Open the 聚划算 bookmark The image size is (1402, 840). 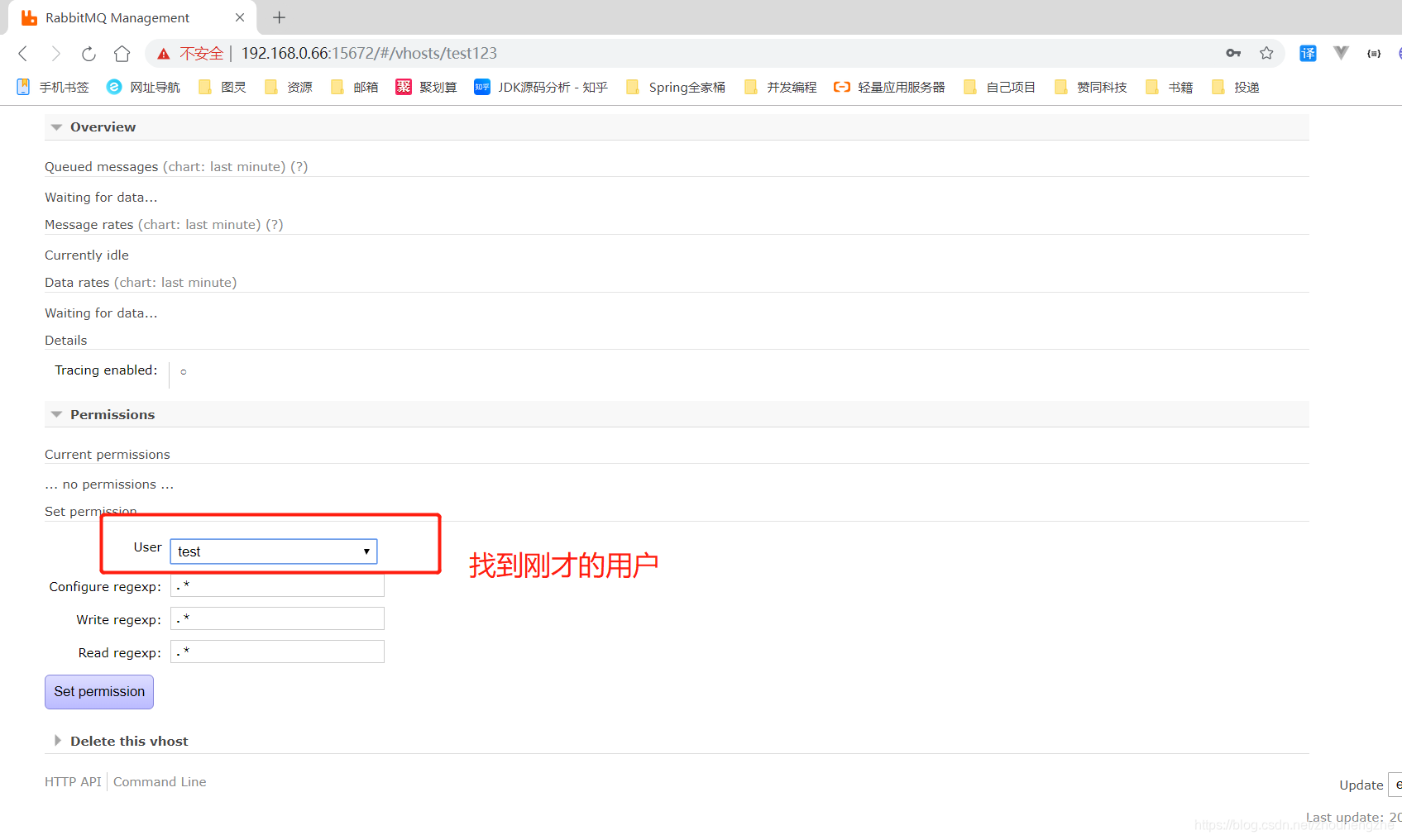click(426, 87)
